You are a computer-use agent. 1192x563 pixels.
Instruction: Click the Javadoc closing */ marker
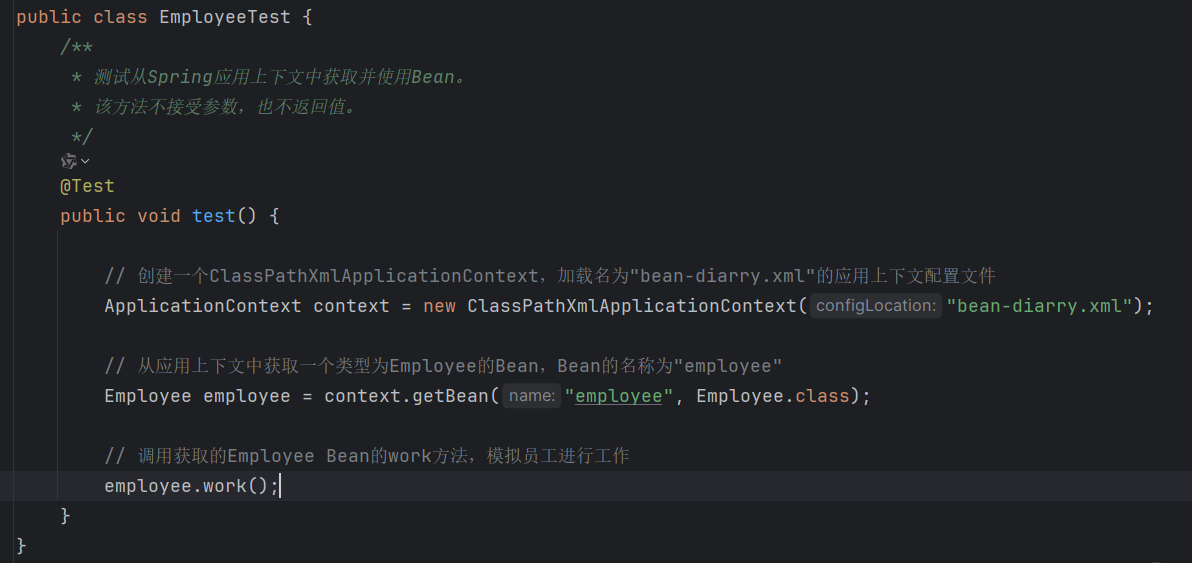pyautogui.click(x=82, y=137)
